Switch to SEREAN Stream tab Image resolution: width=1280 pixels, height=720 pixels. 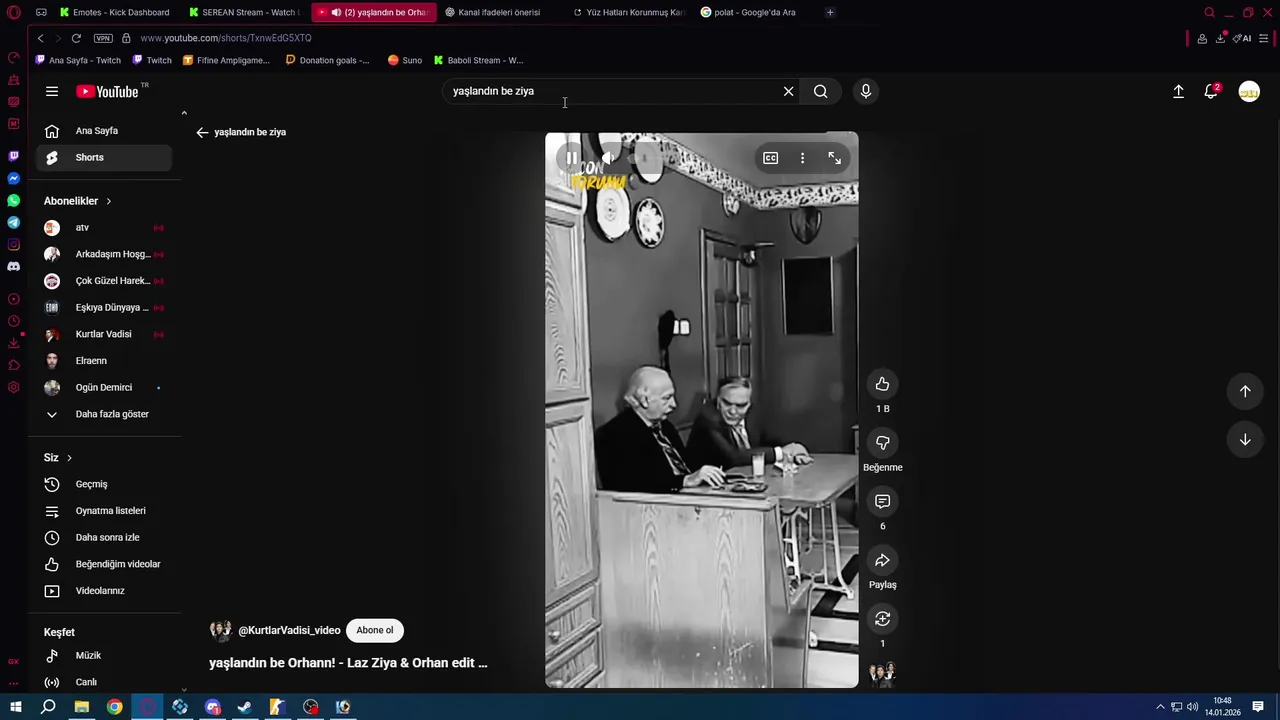[245, 12]
